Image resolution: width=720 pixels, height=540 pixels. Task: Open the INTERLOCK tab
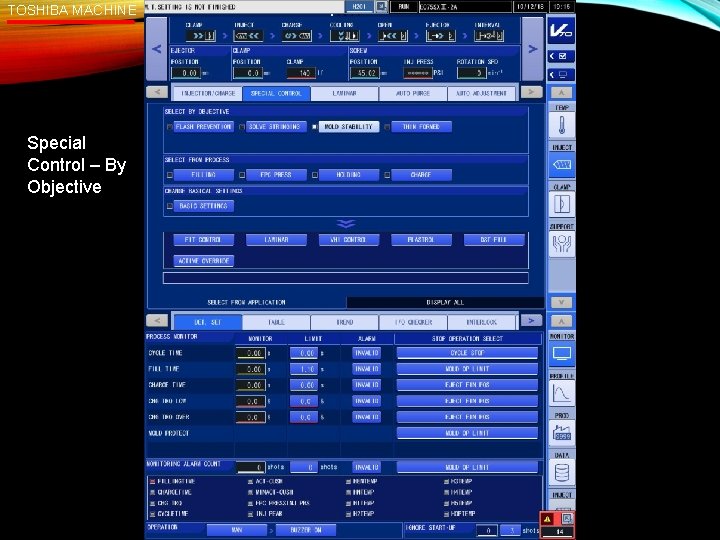[x=481, y=322]
